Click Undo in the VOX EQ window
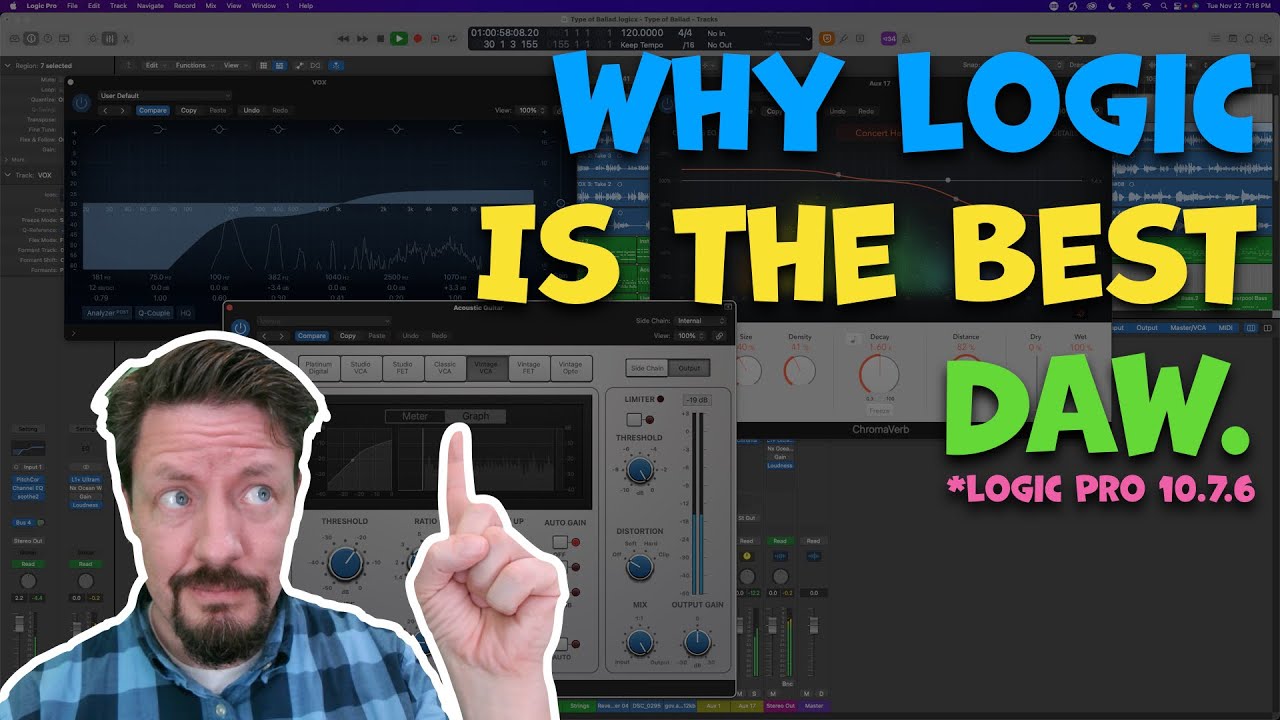The height and width of the screenshot is (720, 1280). click(x=251, y=110)
